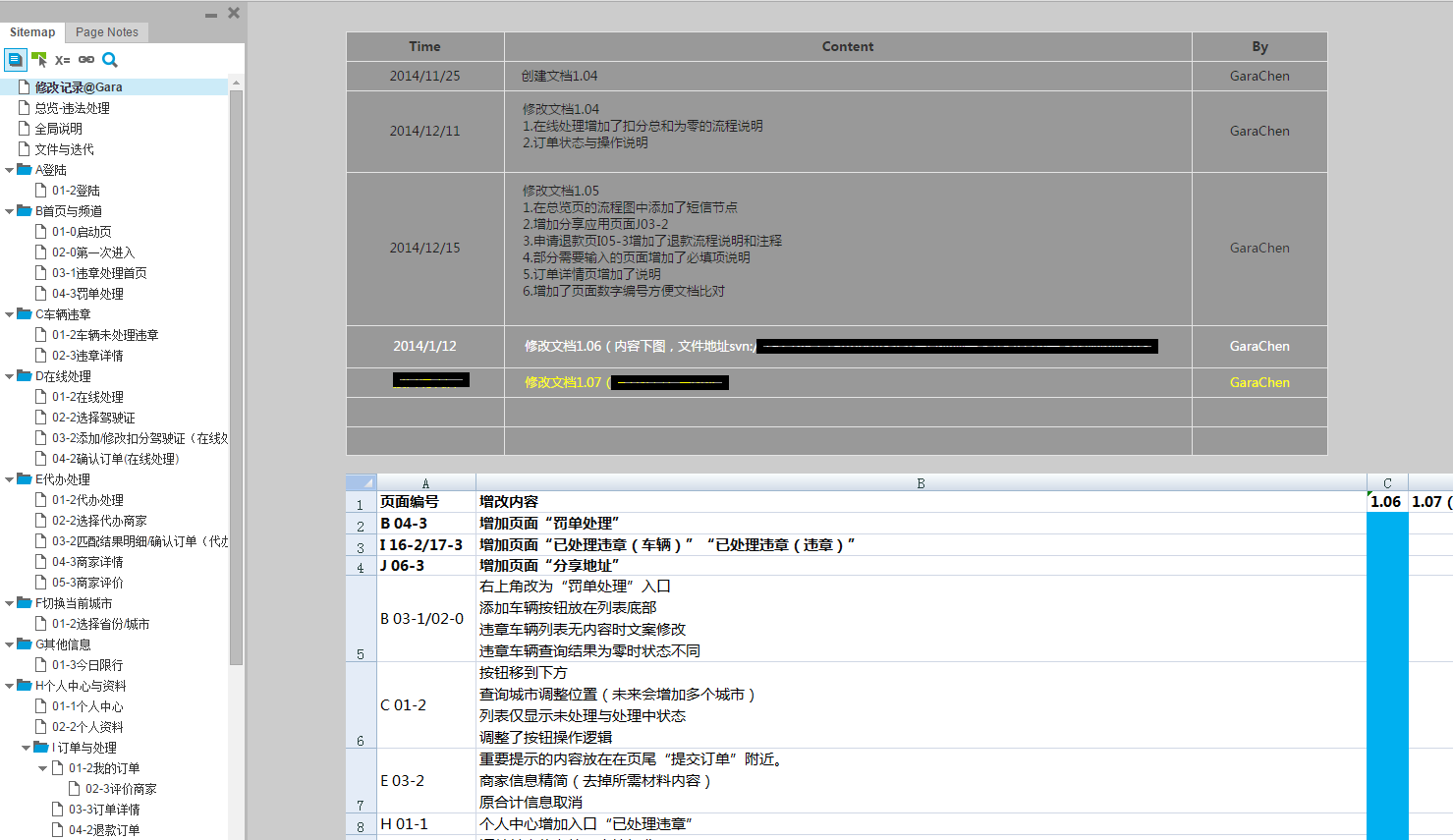Open the 03-2添加/修改扣分驾驶证 page
The width and height of the screenshot is (1453, 840).
[x=140, y=438]
